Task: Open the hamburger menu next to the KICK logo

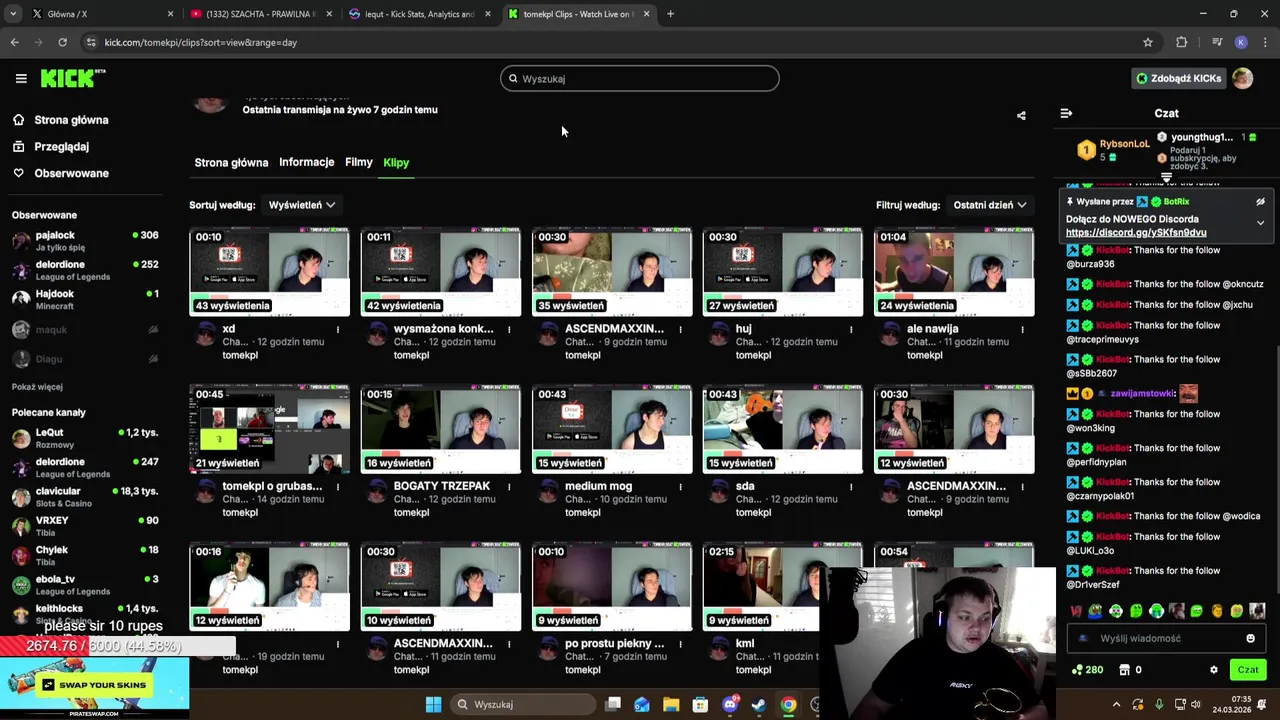Action: 21,78
